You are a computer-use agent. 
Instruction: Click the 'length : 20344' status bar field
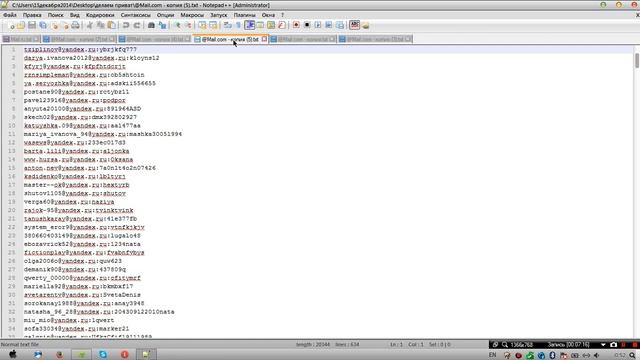click(313, 344)
